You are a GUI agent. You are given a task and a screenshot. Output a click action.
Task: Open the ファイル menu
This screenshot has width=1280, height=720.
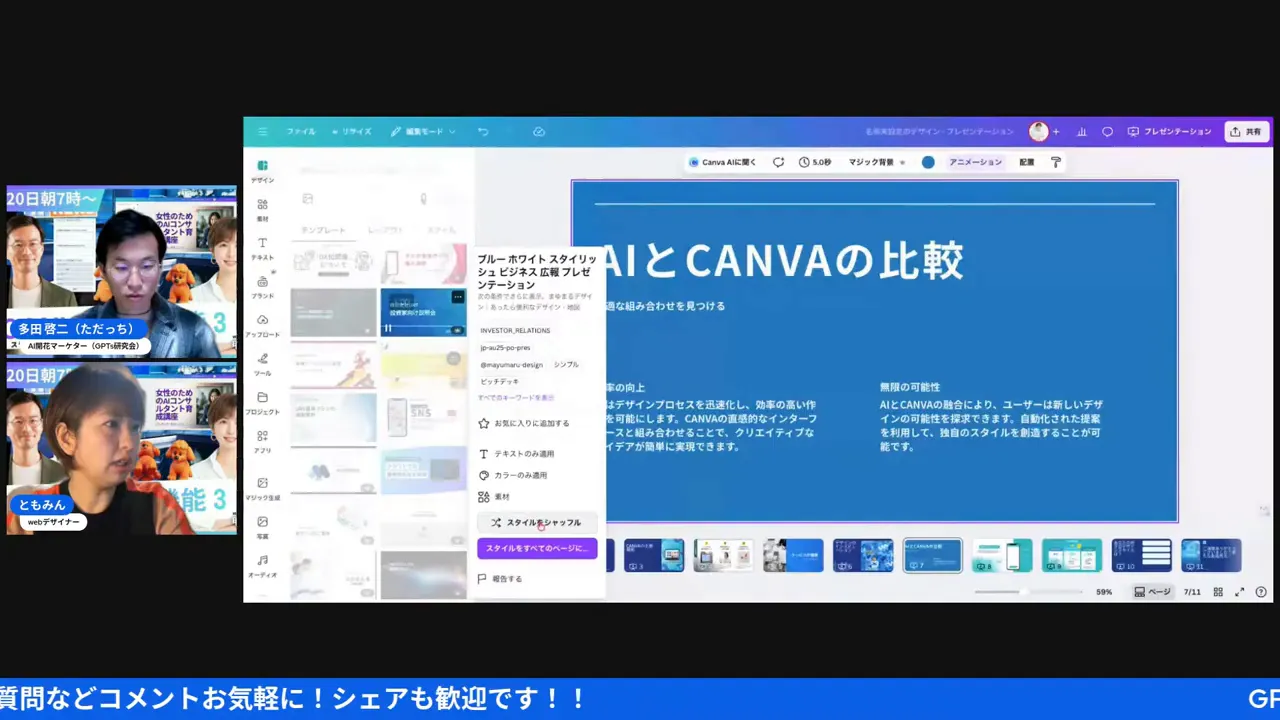(301, 131)
